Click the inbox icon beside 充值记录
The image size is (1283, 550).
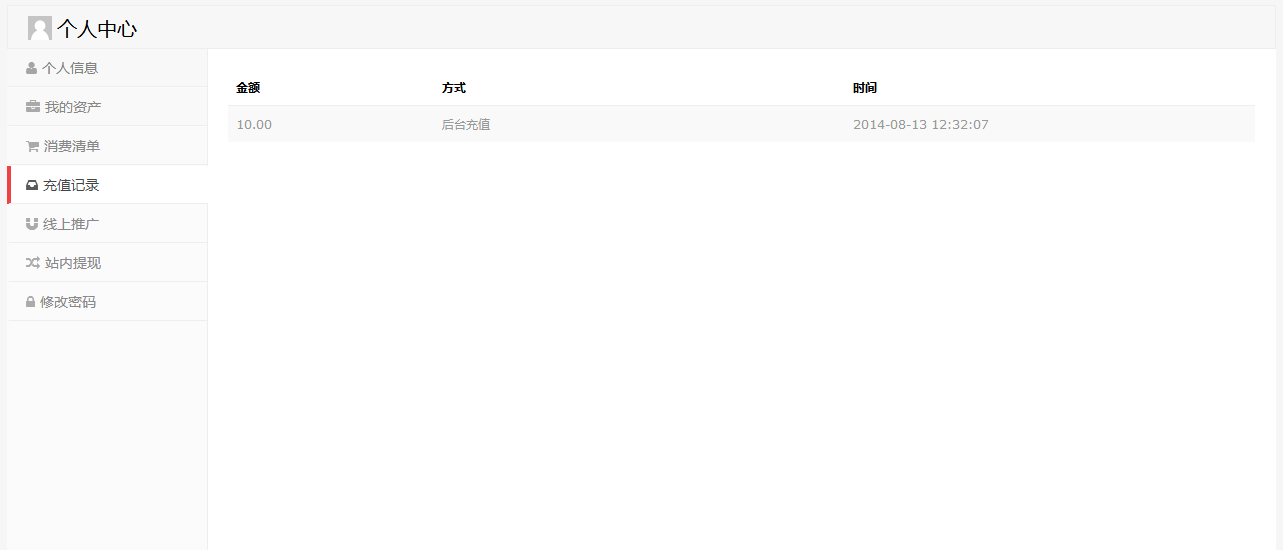(32, 186)
